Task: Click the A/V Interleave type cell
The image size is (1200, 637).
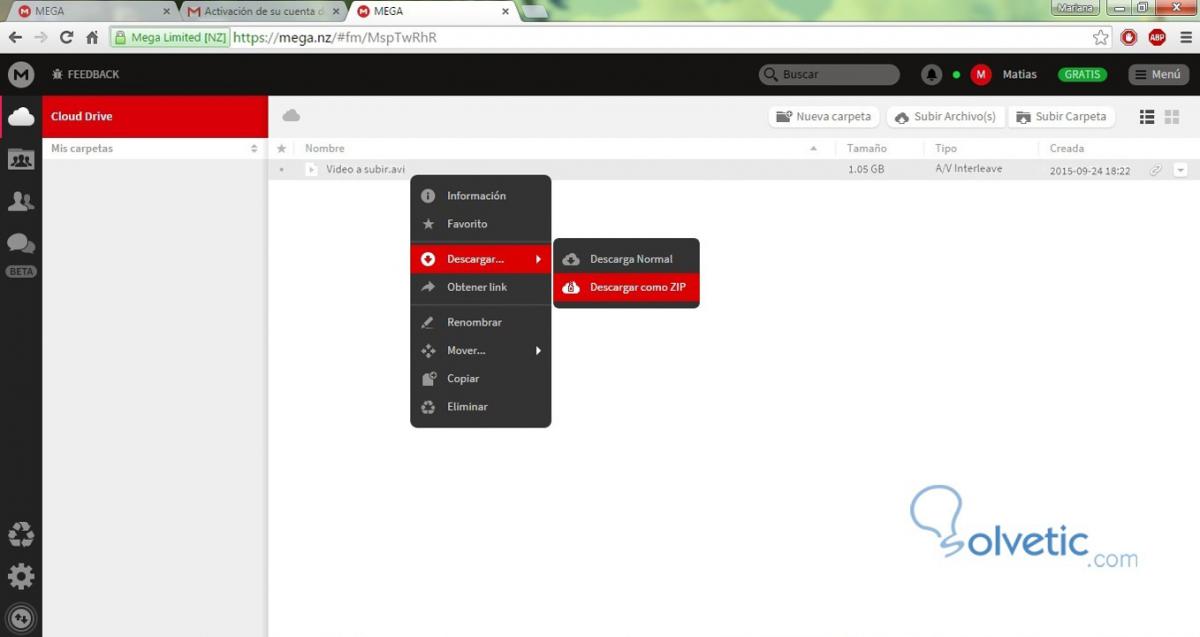Action: pyautogui.click(x=968, y=169)
